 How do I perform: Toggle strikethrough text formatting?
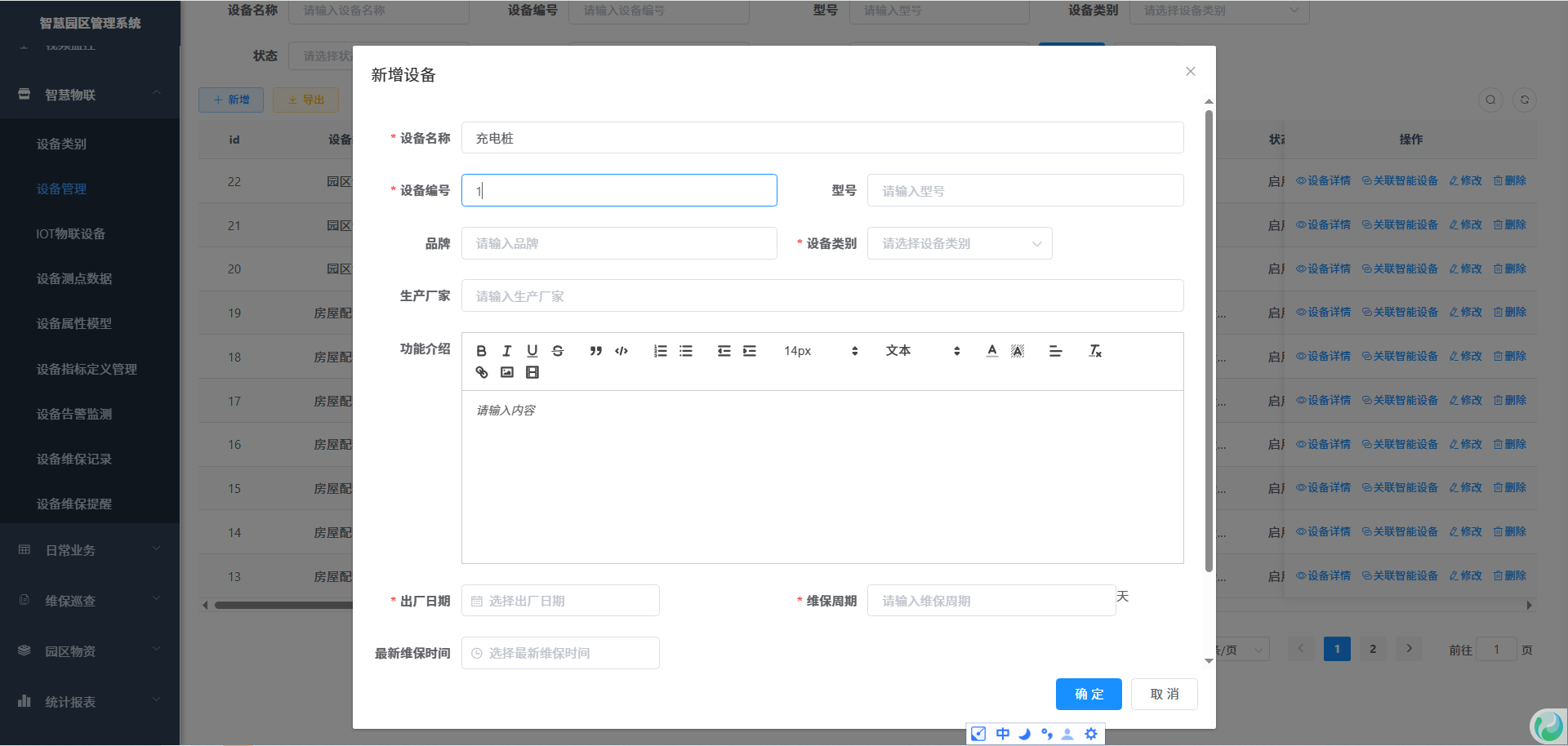(558, 351)
